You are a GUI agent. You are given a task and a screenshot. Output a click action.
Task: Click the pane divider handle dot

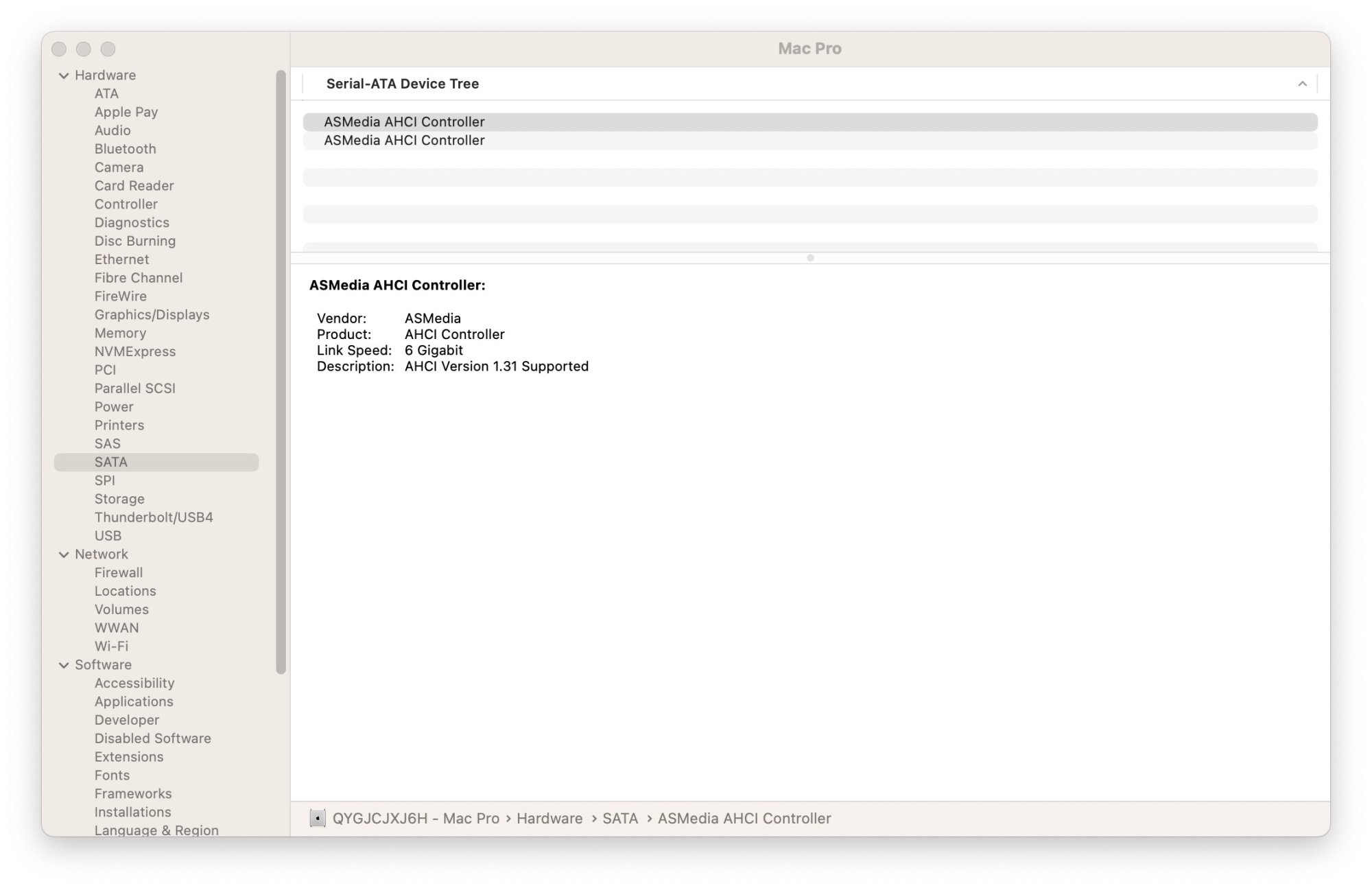810,258
